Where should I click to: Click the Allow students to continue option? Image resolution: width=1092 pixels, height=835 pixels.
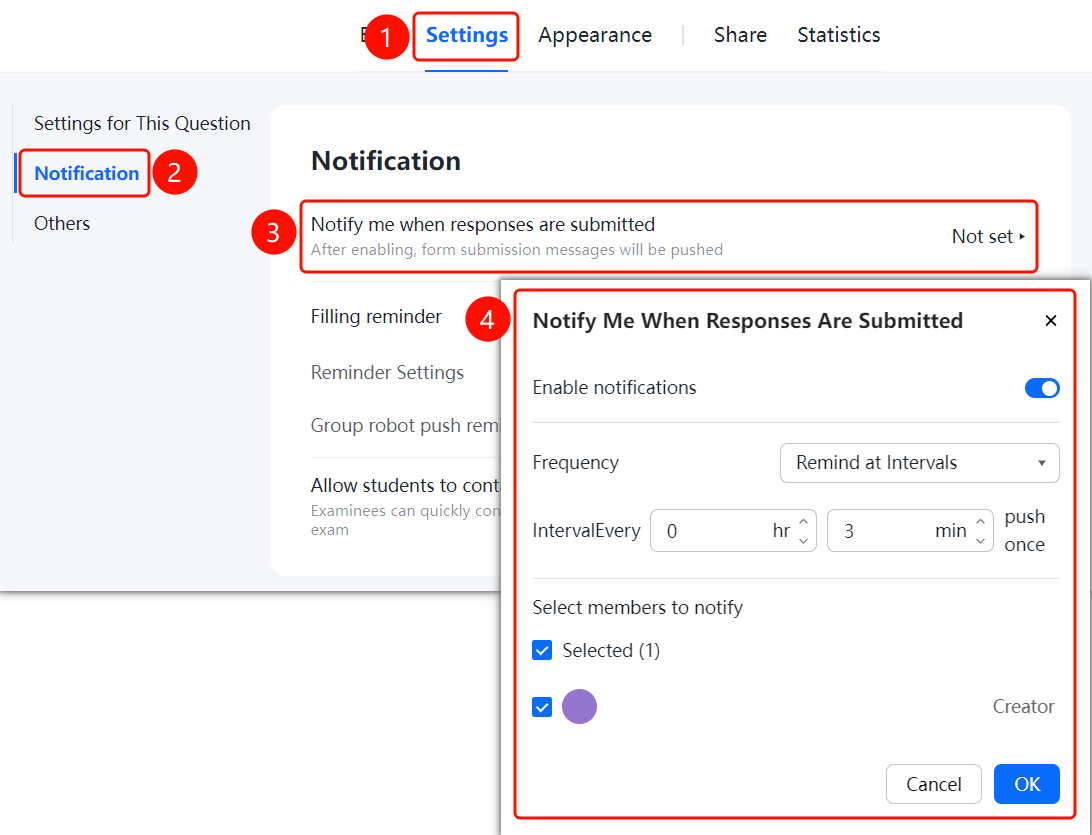(x=405, y=485)
